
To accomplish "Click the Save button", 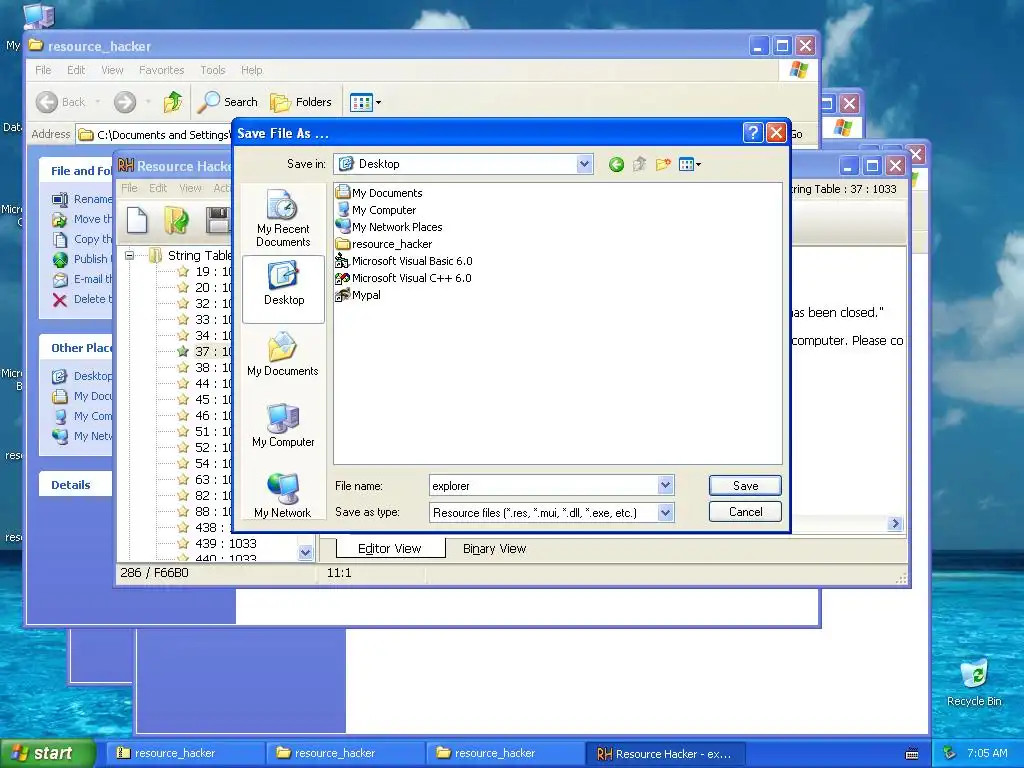I will click(745, 485).
